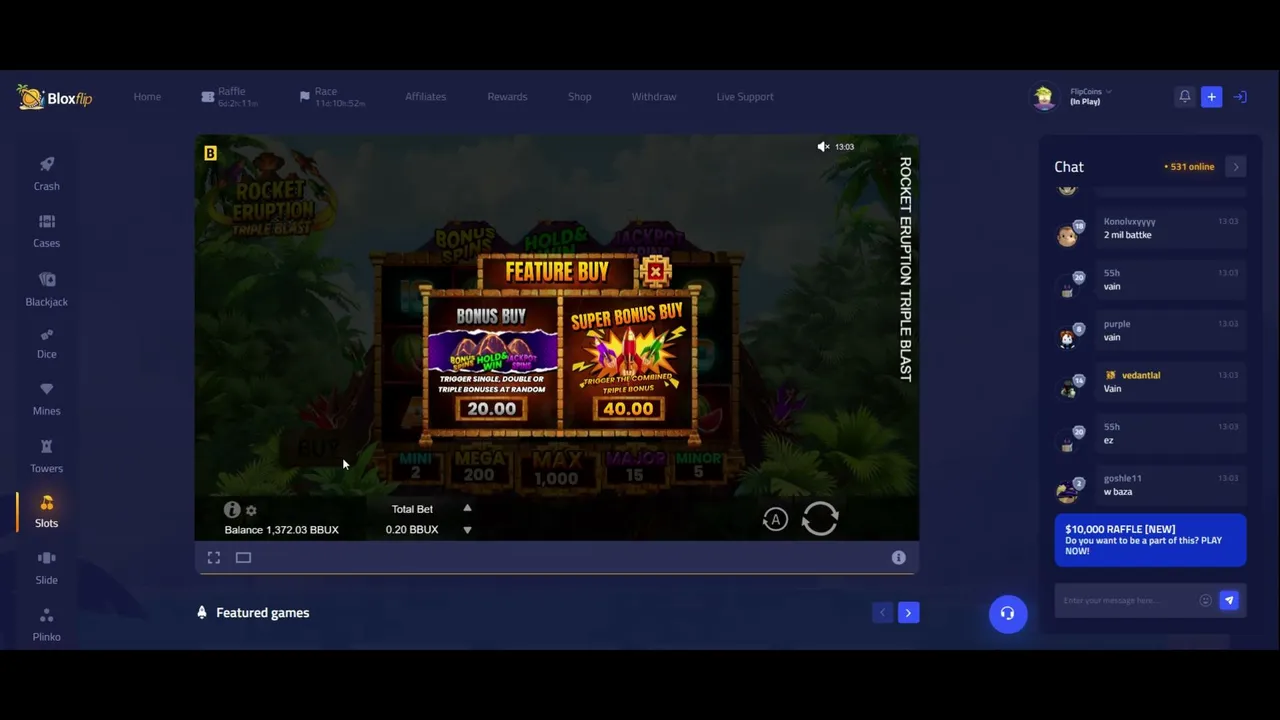Viewport: 1280px width, 720px height.
Task: Toggle autoplay in the slot game
Action: [775, 519]
